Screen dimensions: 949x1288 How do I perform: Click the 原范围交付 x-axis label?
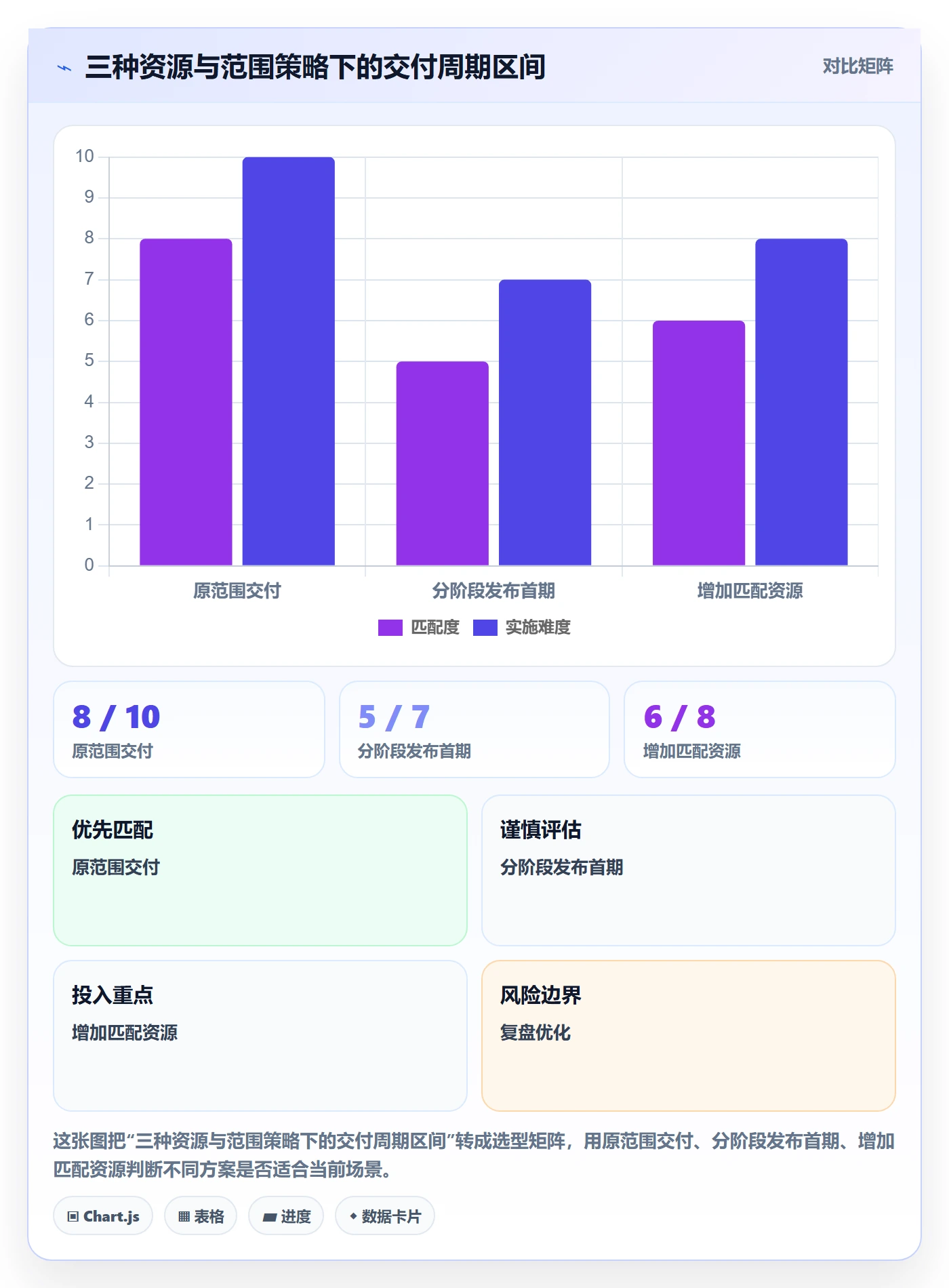click(237, 591)
